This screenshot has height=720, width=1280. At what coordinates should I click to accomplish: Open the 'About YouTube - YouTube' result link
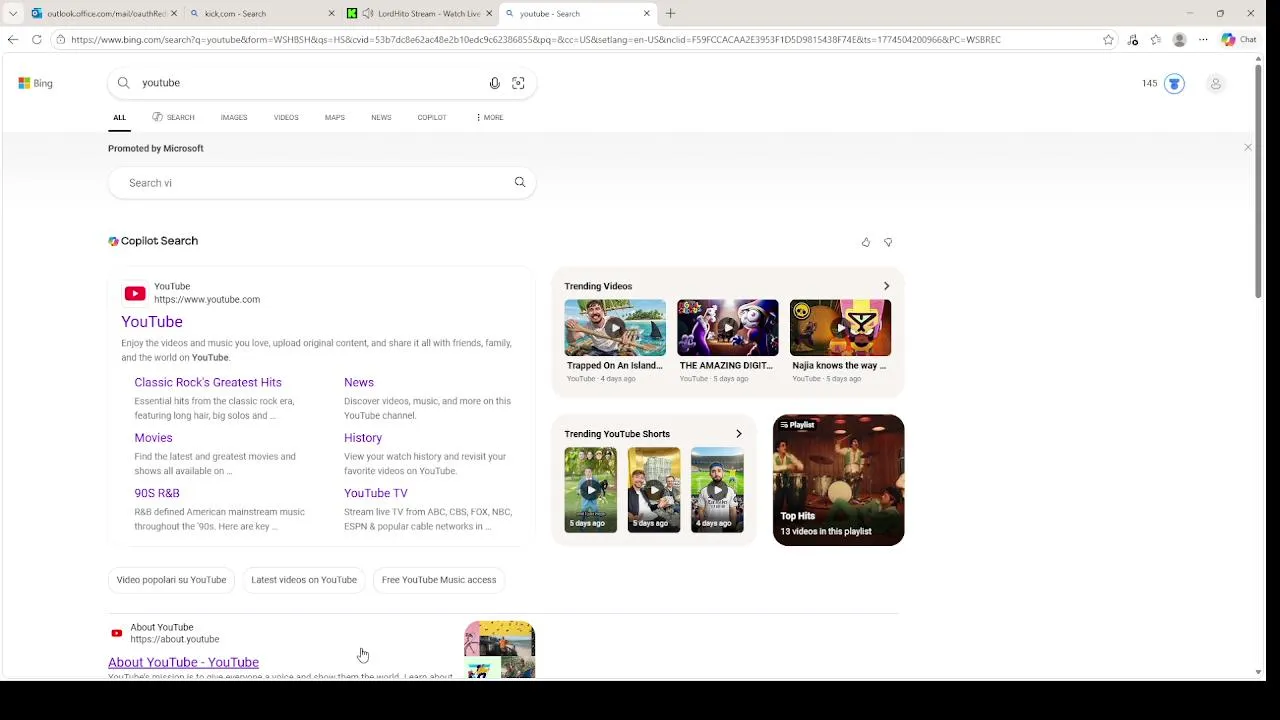click(x=183, y=662)
